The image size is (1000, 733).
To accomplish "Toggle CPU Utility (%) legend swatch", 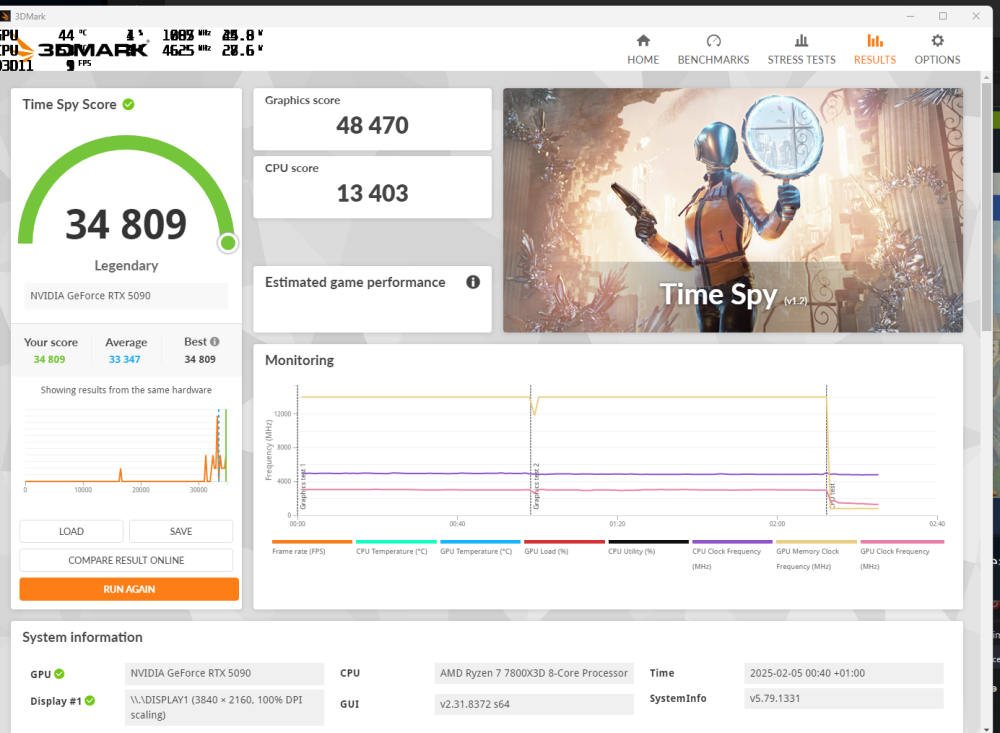I will 649,542.
